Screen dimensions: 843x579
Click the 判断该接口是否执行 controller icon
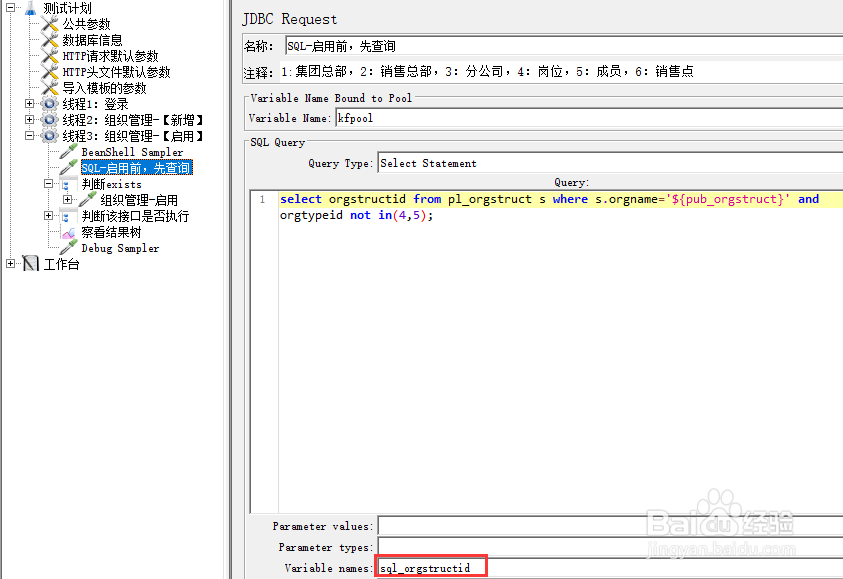[68, 216]
